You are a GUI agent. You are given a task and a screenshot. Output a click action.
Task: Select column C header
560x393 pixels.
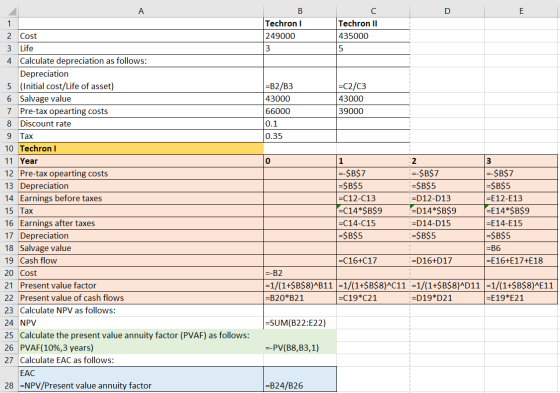[x=373, y=11]
